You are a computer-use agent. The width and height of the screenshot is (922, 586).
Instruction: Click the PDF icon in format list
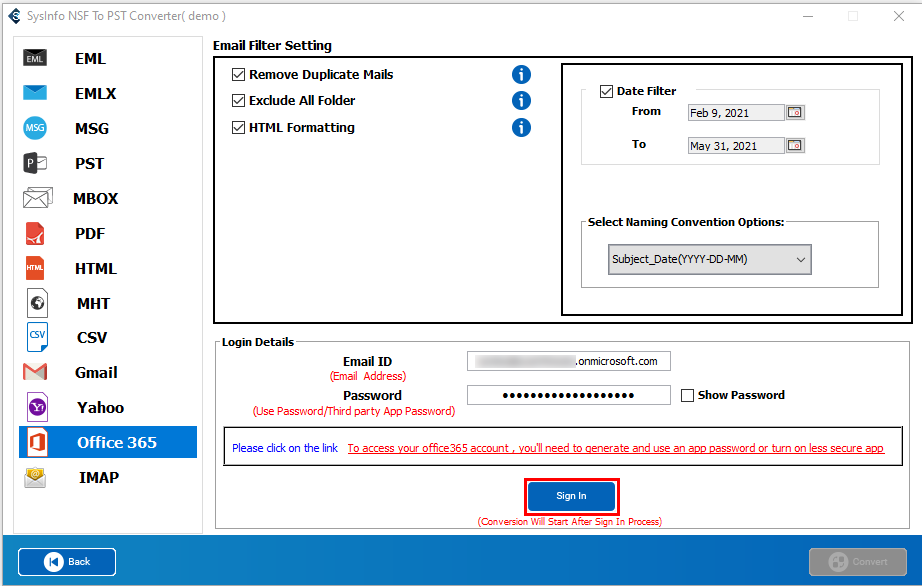click(35, 233)
